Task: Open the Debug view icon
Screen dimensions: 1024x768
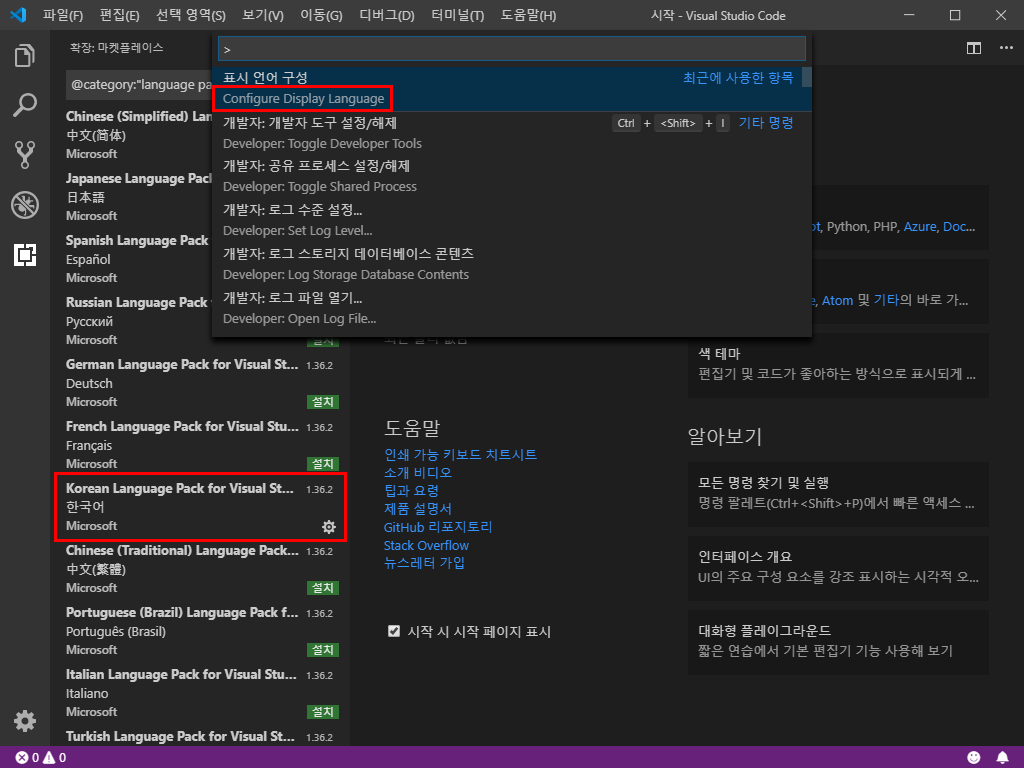Action: 25,204
